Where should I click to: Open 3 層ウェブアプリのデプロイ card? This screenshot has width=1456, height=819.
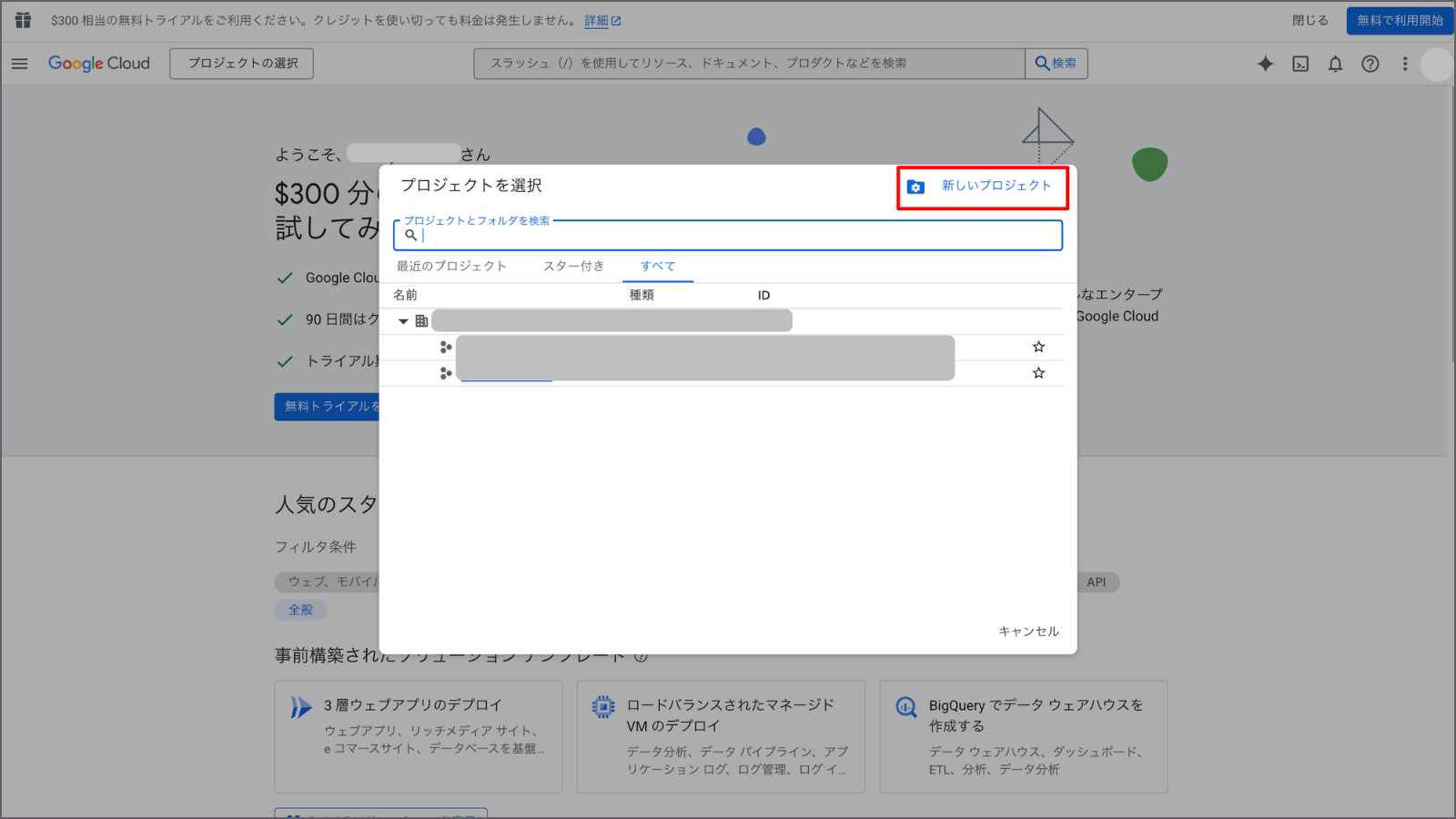coord(419,737)
